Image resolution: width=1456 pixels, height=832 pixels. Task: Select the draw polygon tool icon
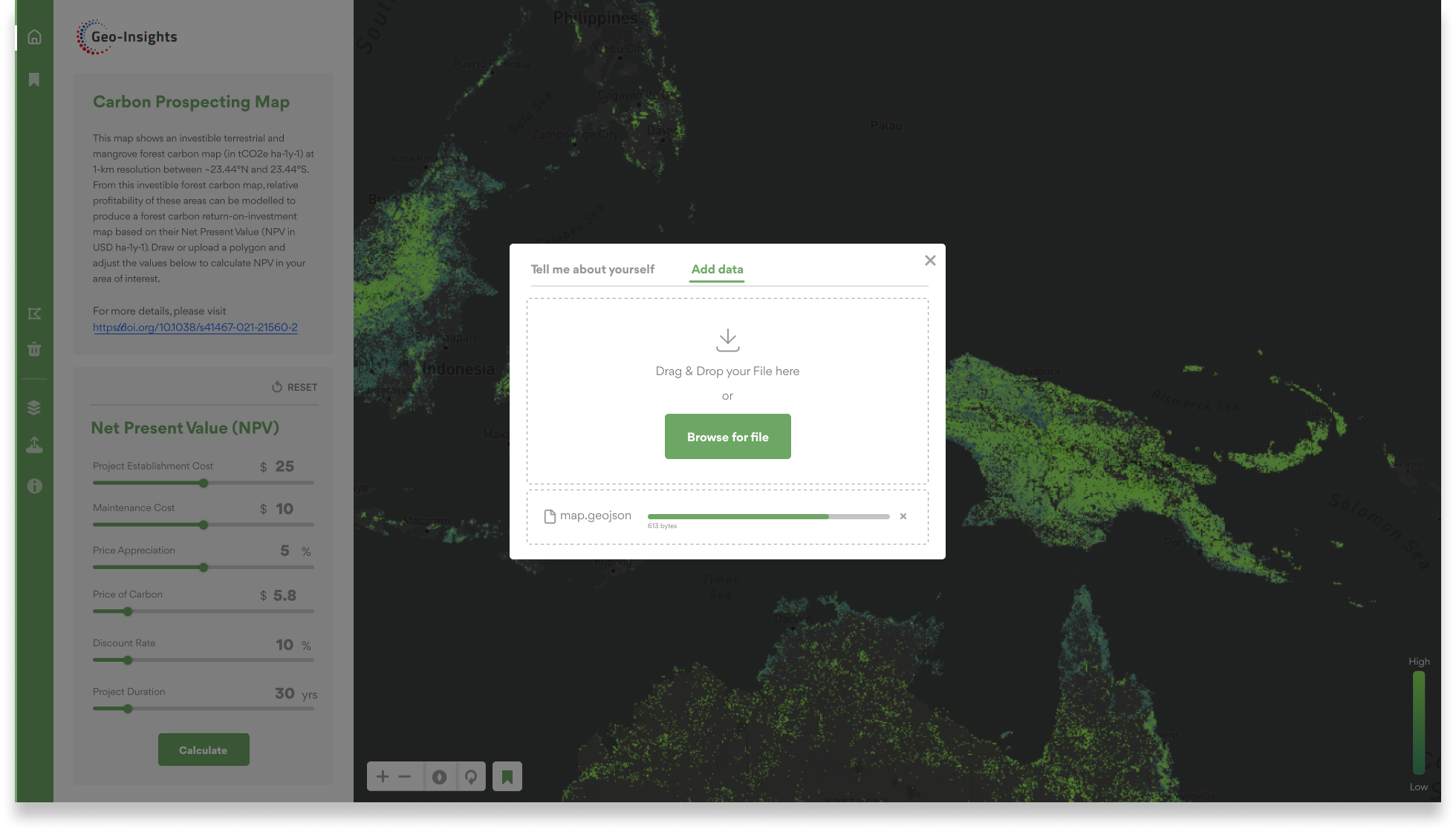[x=34, y=313]
